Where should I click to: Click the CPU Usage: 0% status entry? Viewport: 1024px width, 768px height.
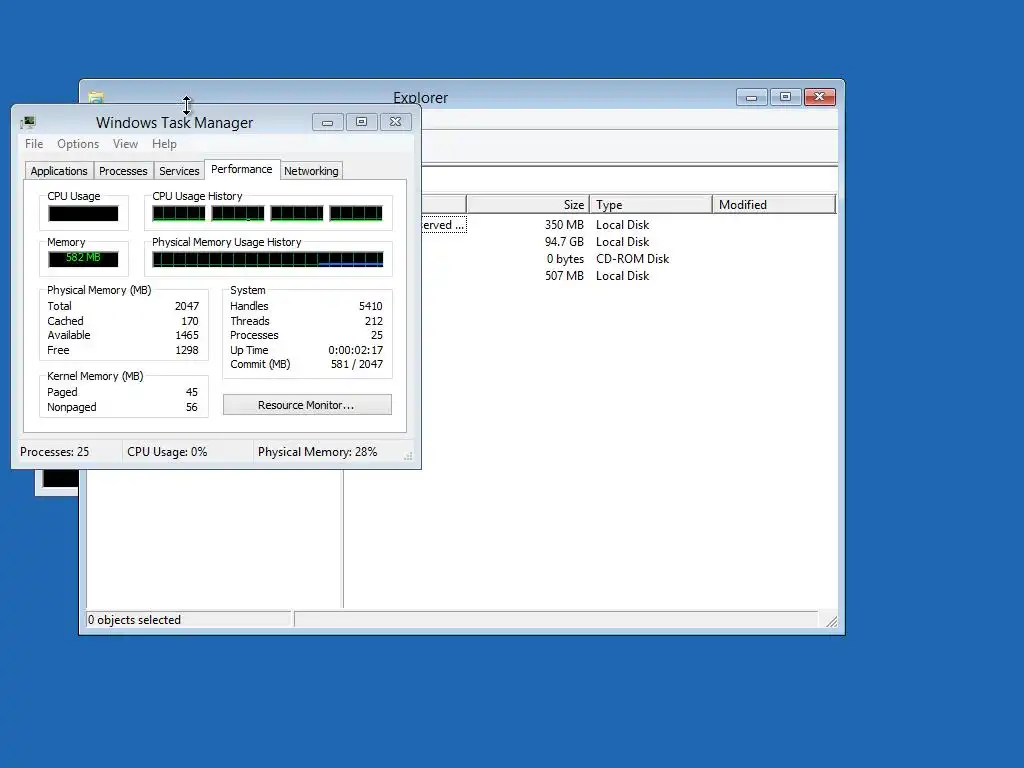(x=167, y=452)
